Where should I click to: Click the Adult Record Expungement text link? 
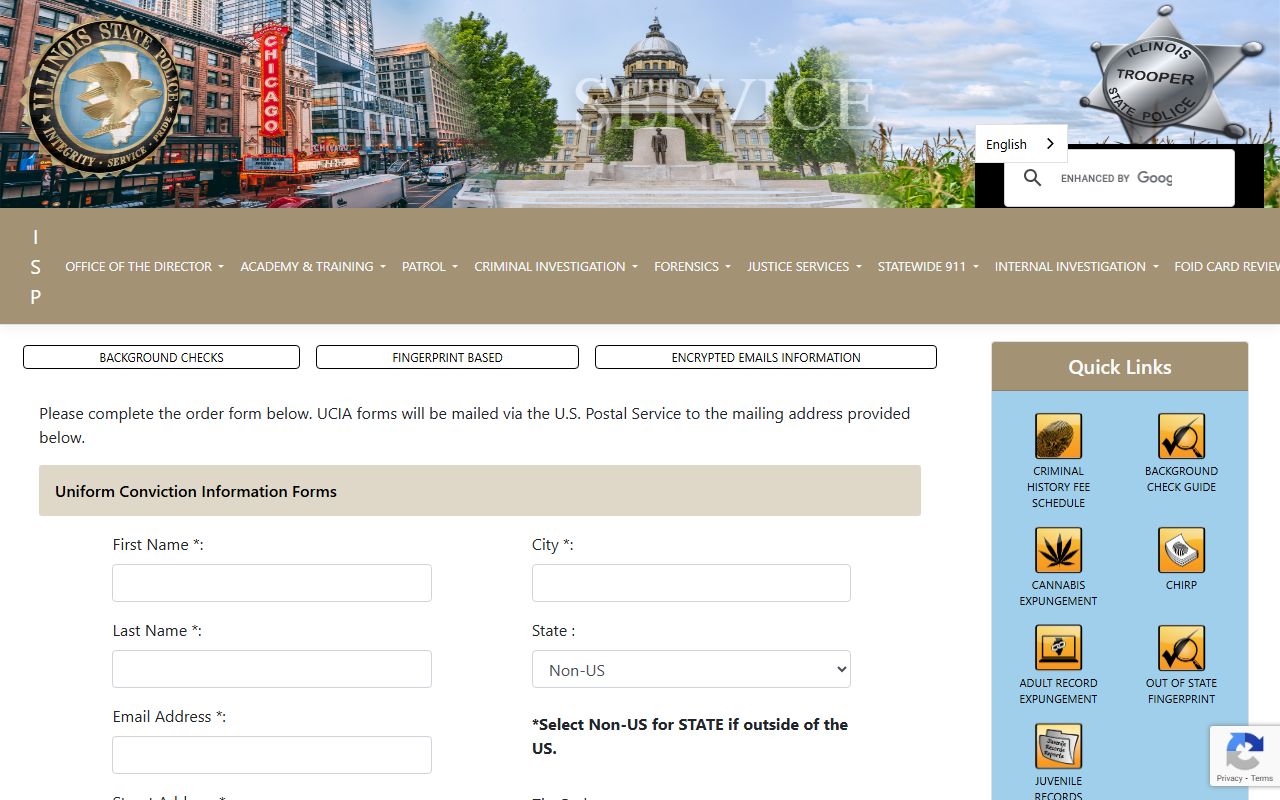tap(1058, 691)
